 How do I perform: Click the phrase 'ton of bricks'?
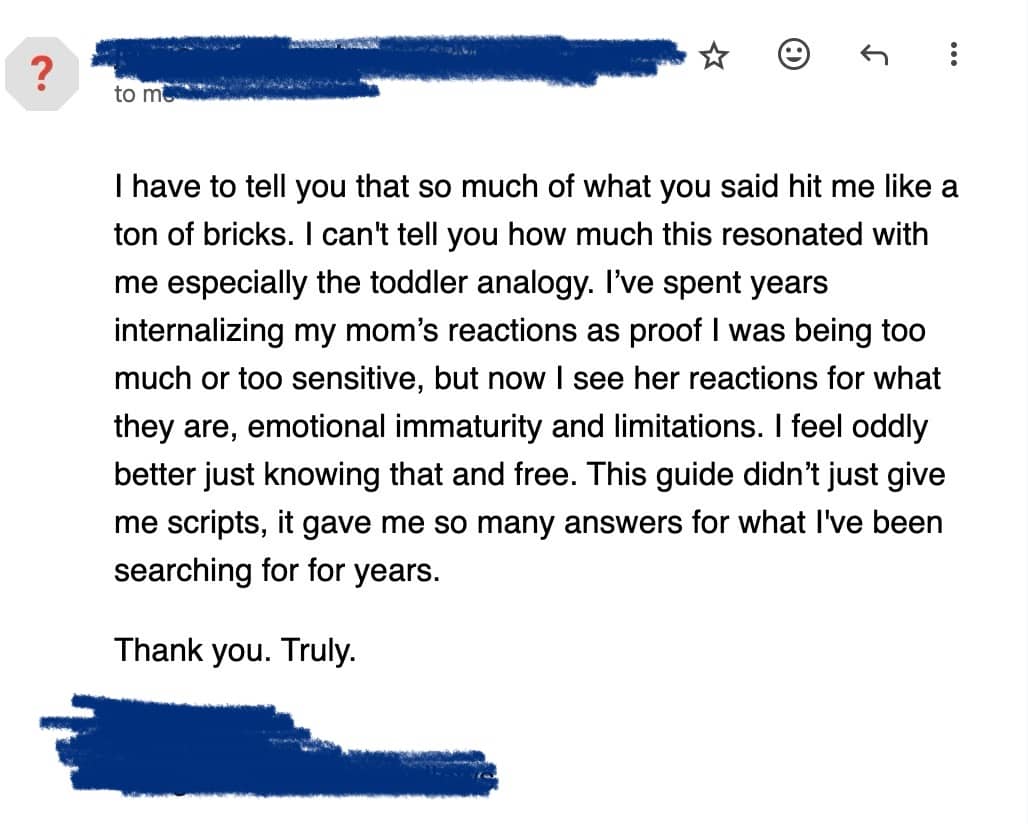point(201,235)
